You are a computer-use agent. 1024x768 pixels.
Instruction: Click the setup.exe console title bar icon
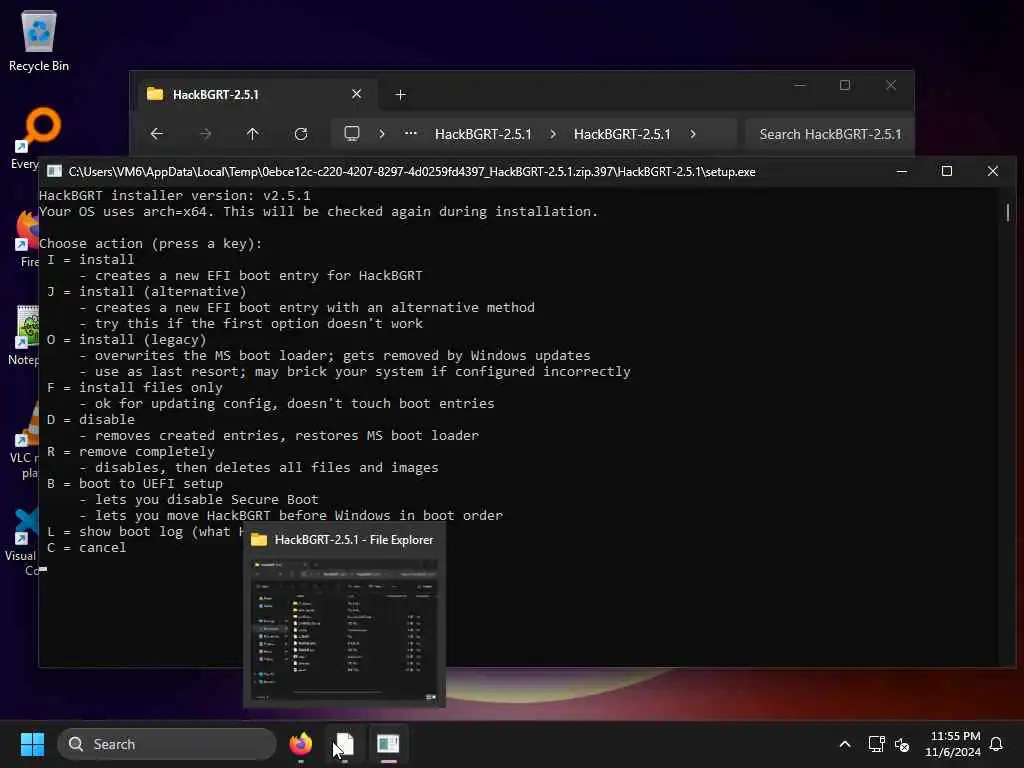click(54, 171)
